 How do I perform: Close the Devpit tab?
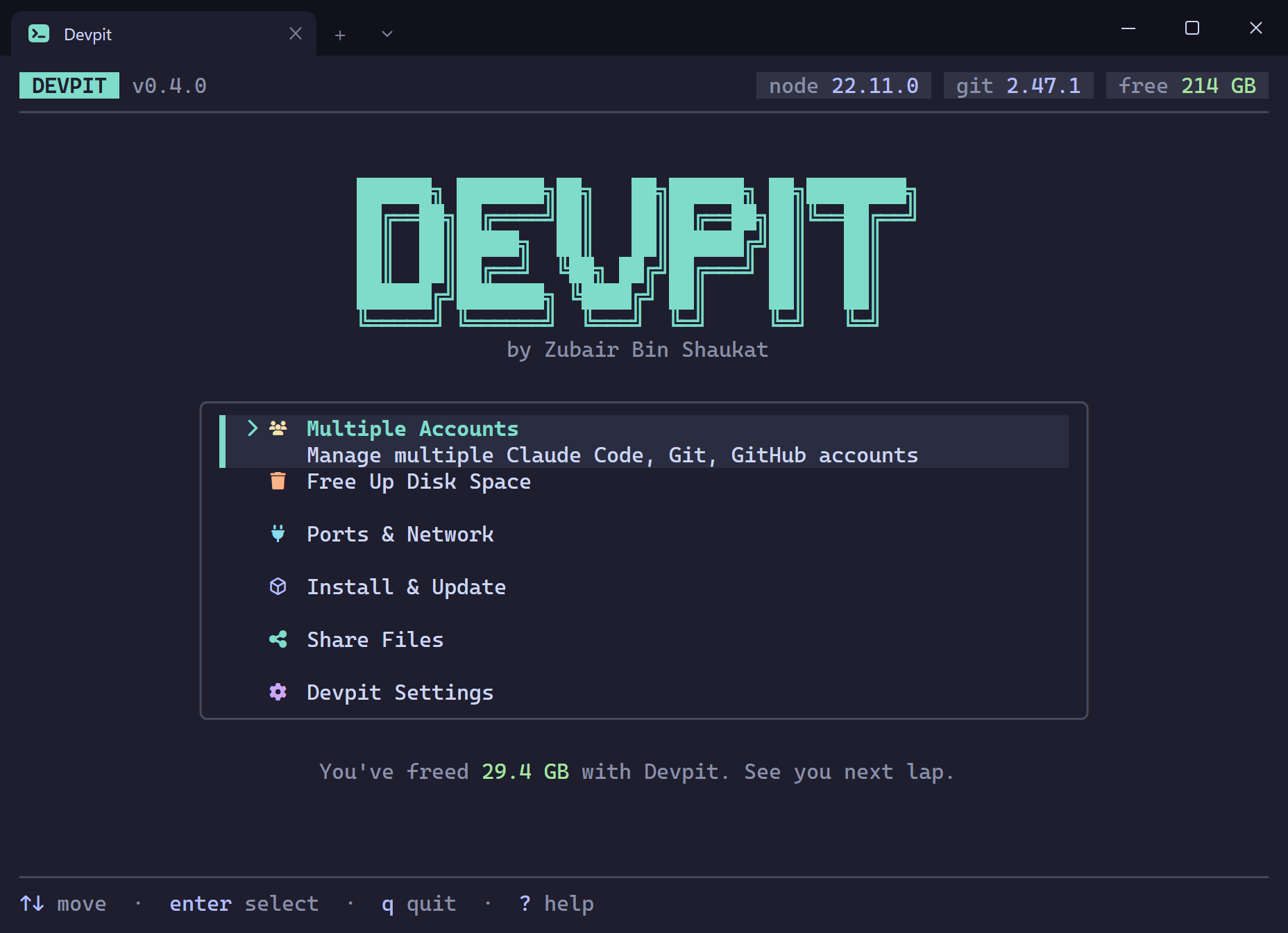click(296, 33)
